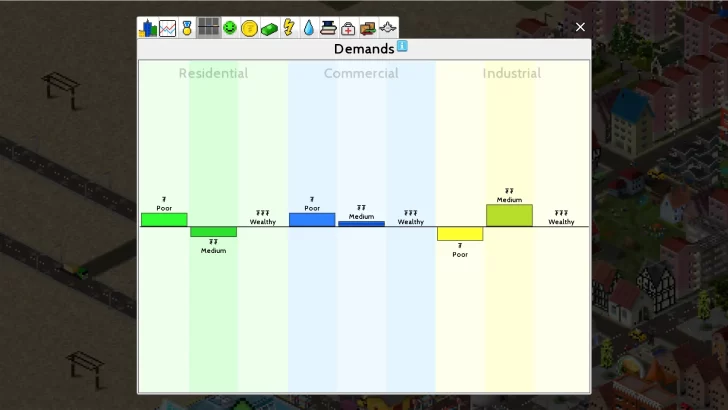Open the airplane tab

click(388, 28)
